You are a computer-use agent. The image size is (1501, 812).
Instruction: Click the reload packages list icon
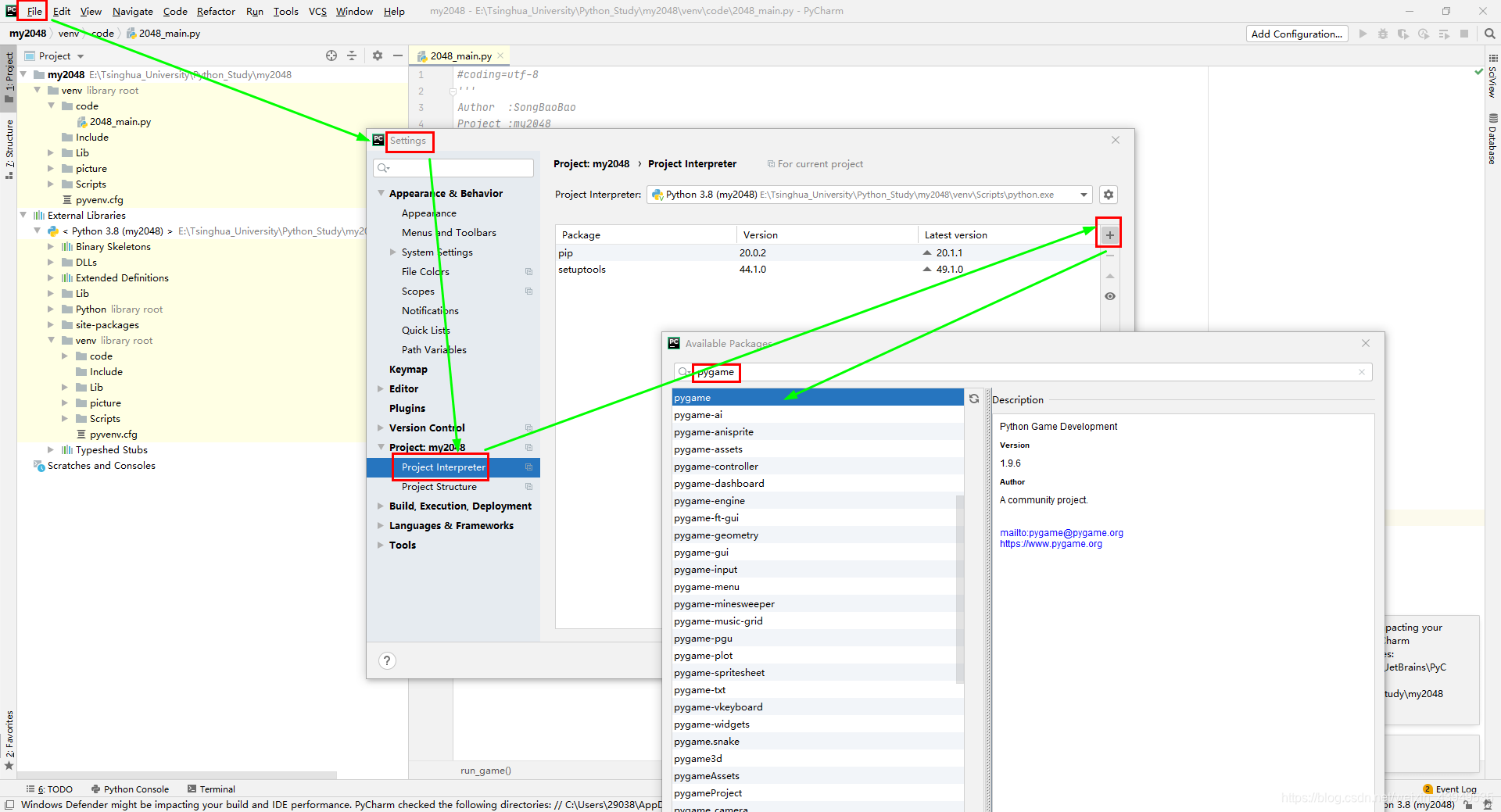click(x=974, y=399)
